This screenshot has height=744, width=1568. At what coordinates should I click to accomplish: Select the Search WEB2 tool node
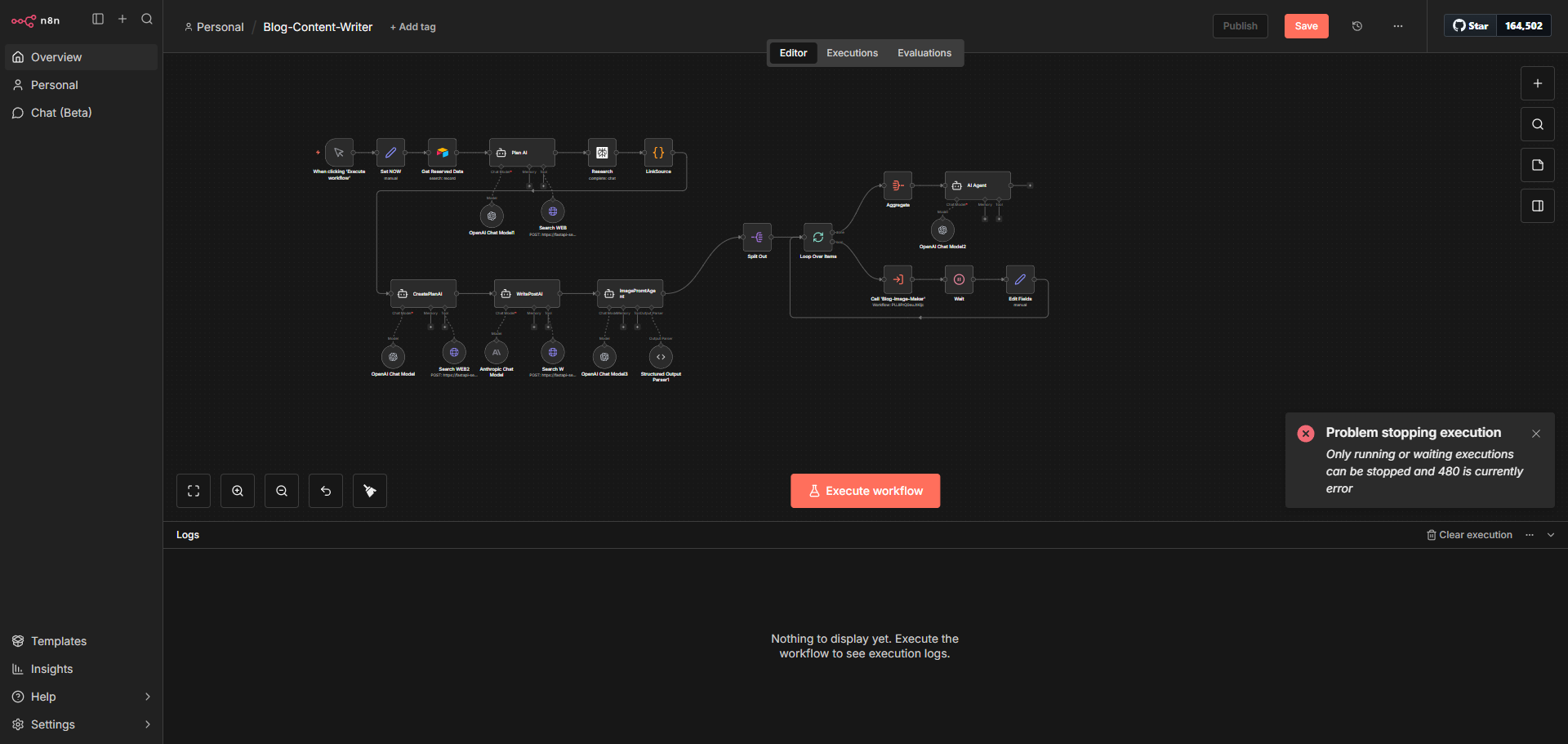pos(454,353)
